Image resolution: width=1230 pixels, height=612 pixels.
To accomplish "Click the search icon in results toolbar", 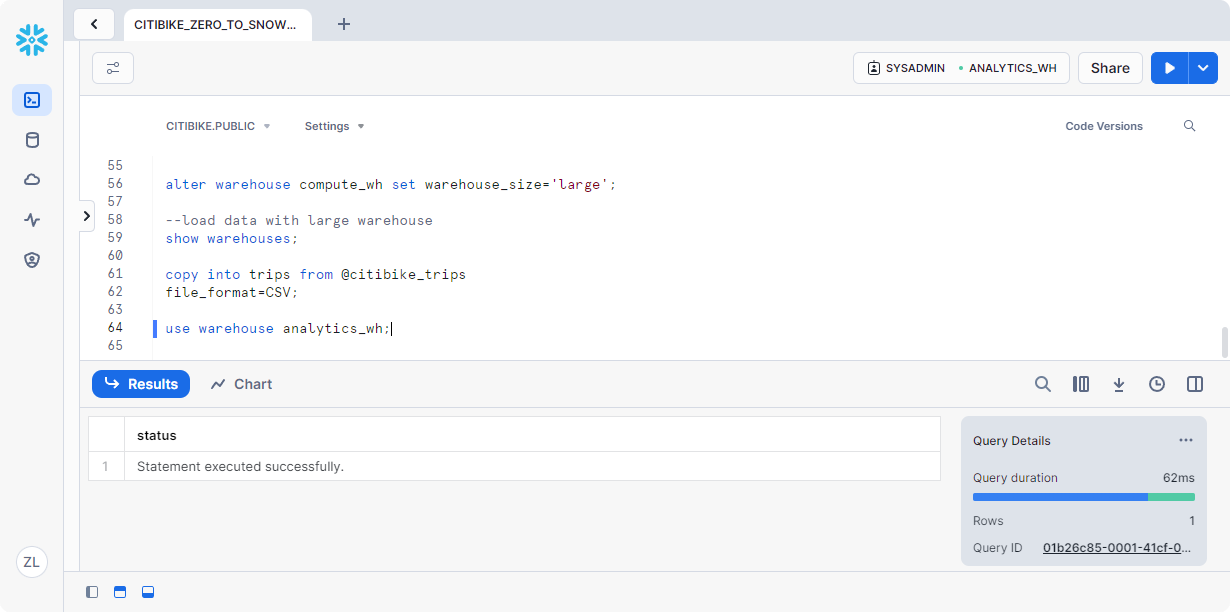I will click(x=1043, y=384).
